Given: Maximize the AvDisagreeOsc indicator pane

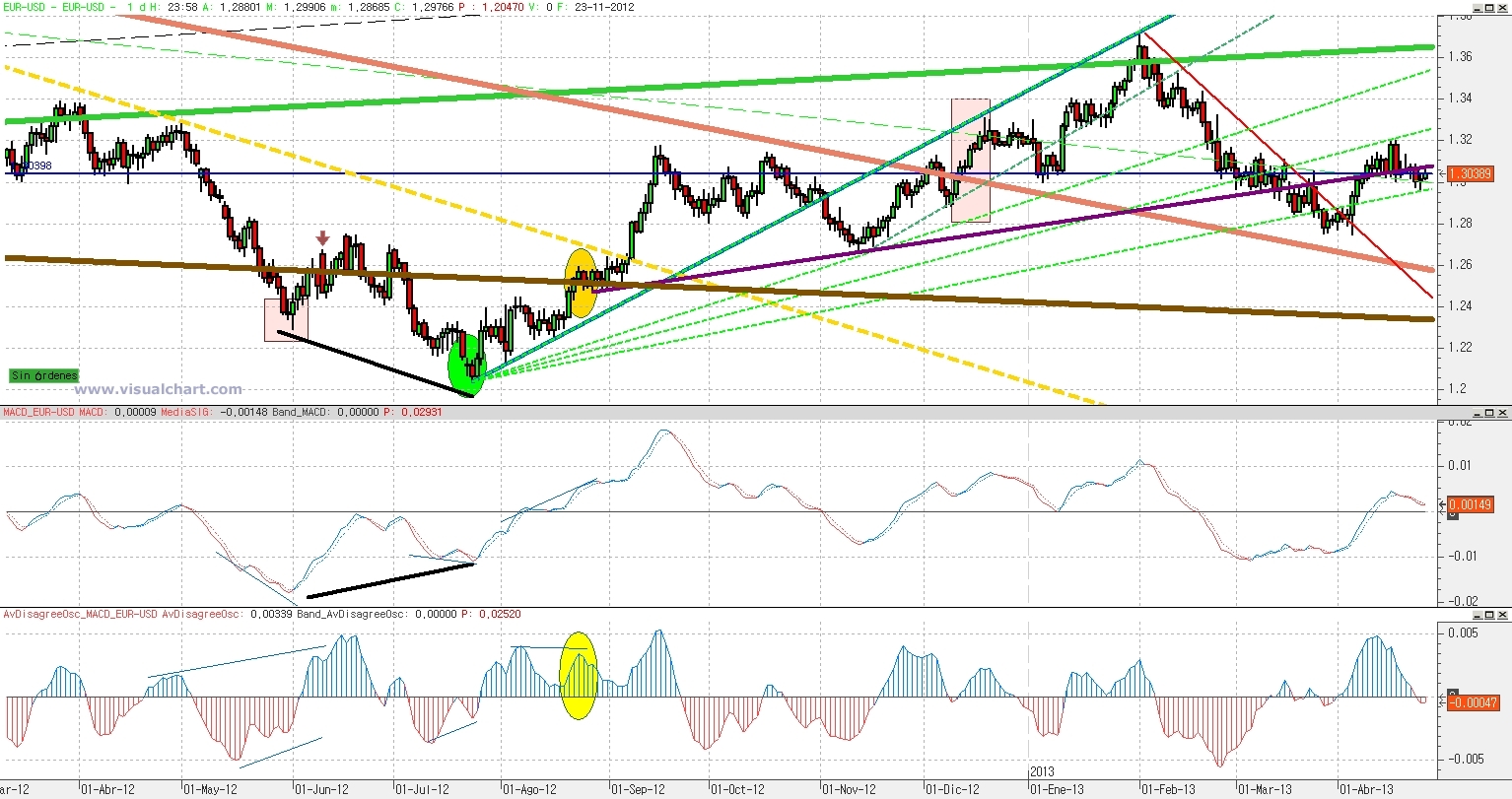Looking at the screenshot, I should coord(1489,614).
